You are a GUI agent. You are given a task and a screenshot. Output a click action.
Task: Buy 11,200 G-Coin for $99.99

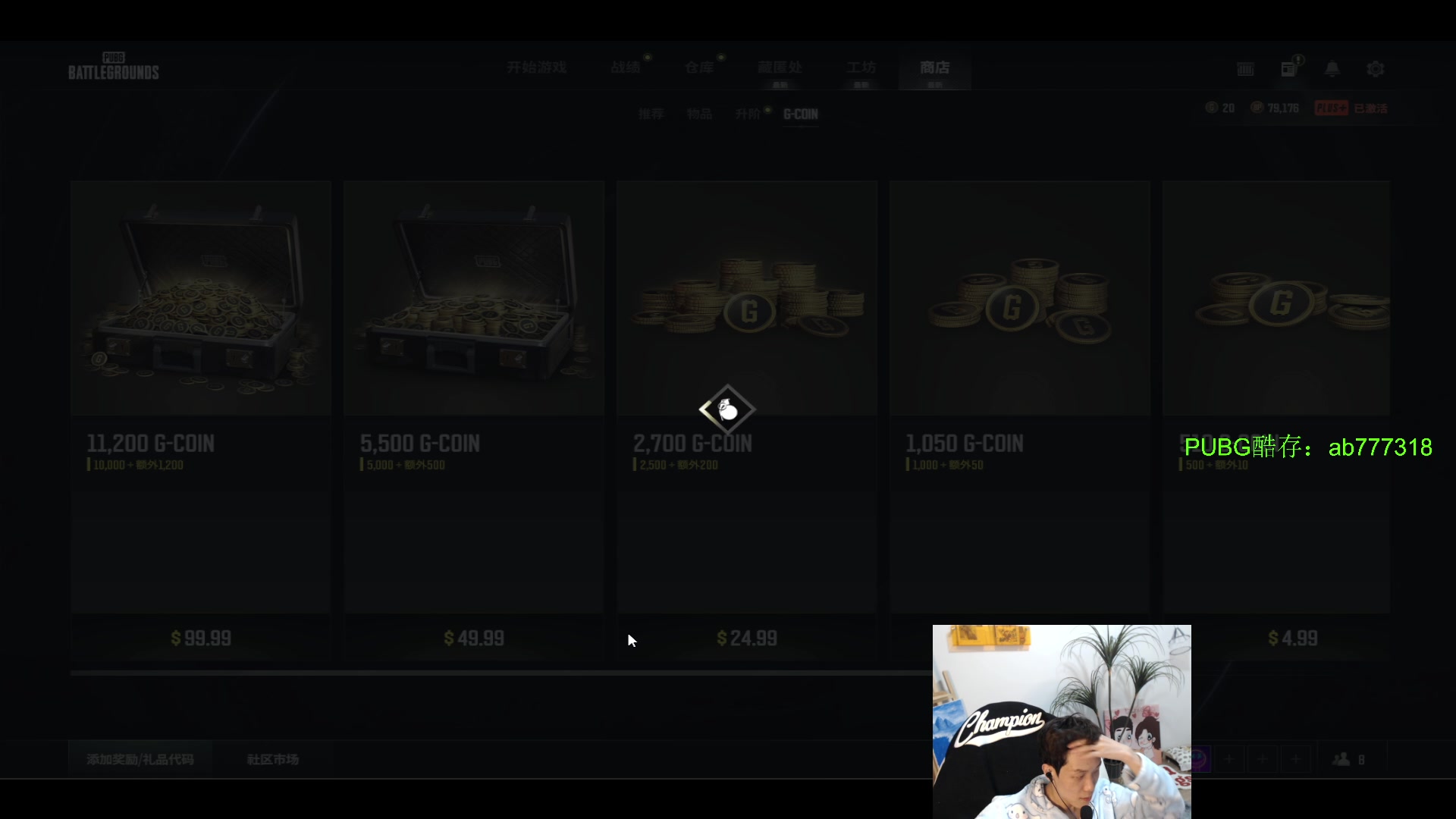[x=201, y=639]
